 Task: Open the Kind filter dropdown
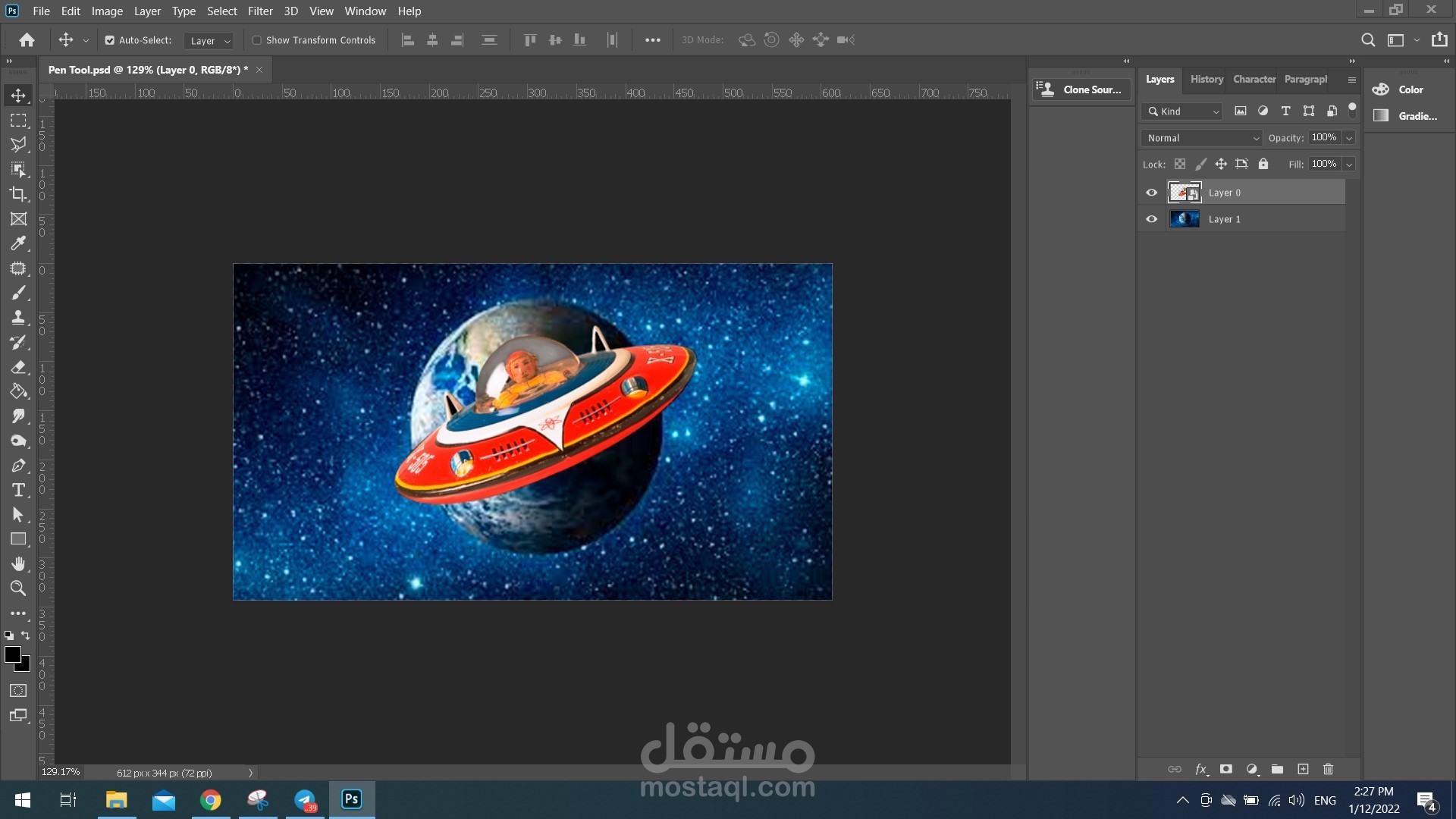(x=1182, y=111)
